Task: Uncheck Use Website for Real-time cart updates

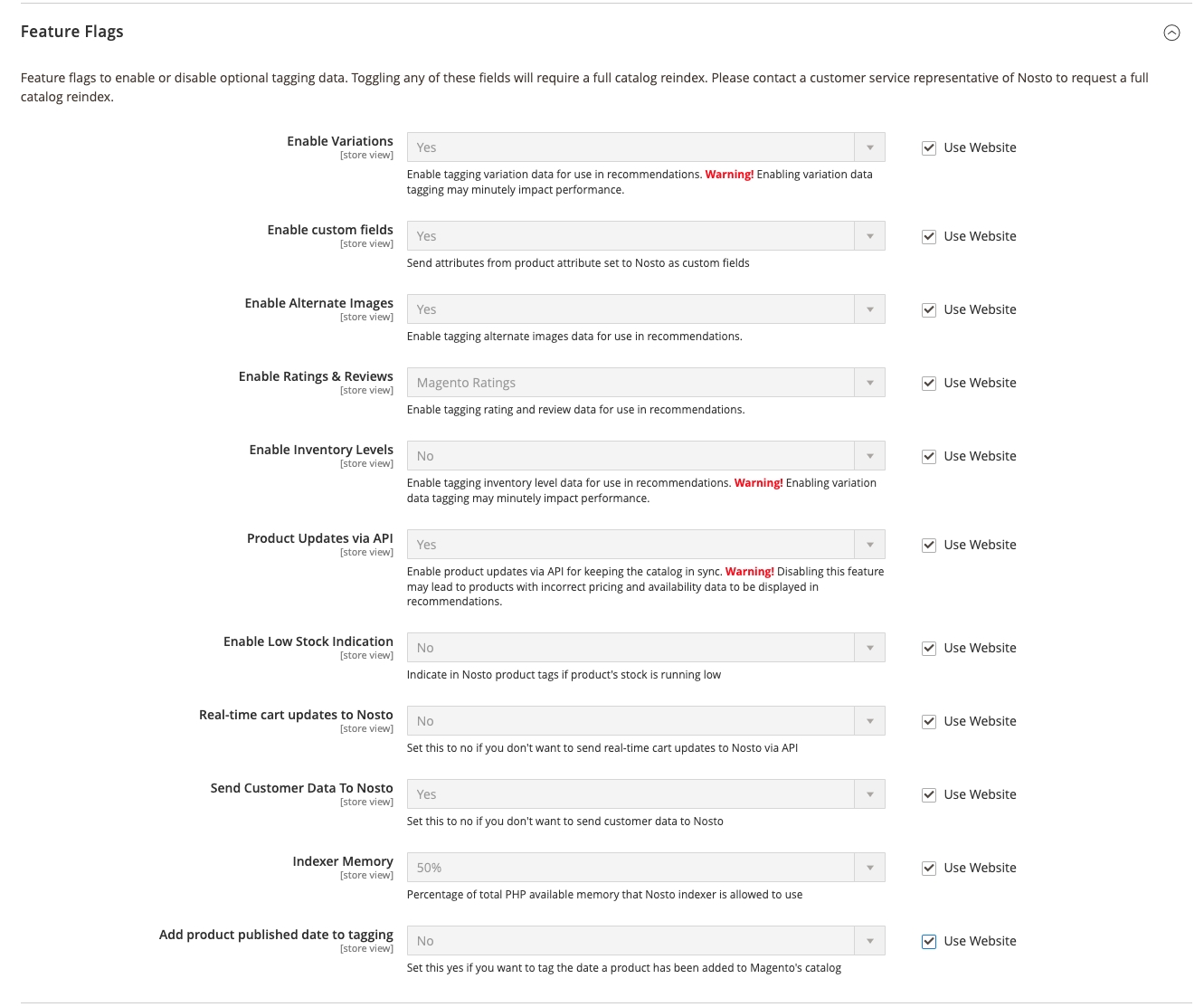Action: 929,722
